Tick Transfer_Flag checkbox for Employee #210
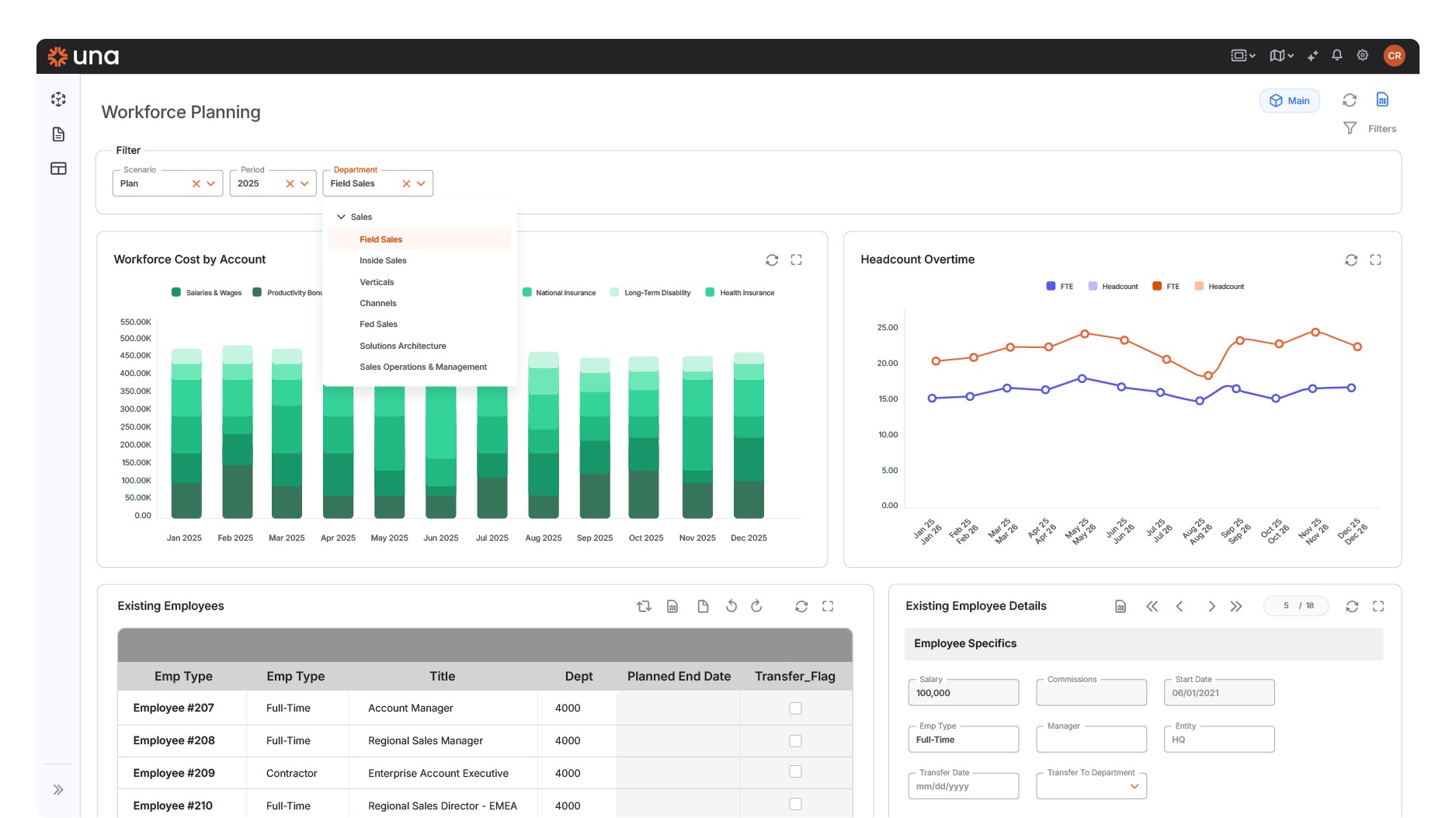Screen dimensions: 1456x818 point(795,805)
